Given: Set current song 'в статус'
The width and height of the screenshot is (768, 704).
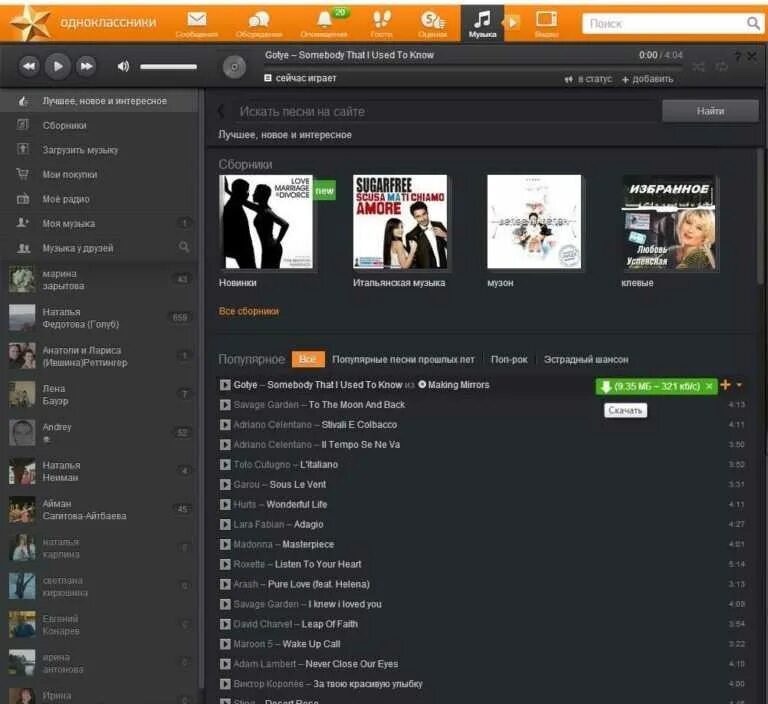Looking at the screenshot, I should [x=588, y=79].
